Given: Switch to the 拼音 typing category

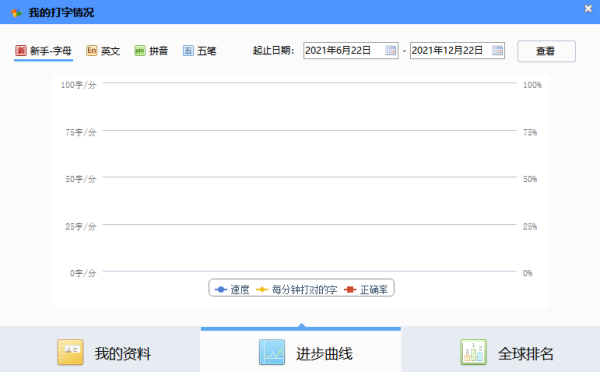Looking at the screenshot, I should click(x=151, y=51).
